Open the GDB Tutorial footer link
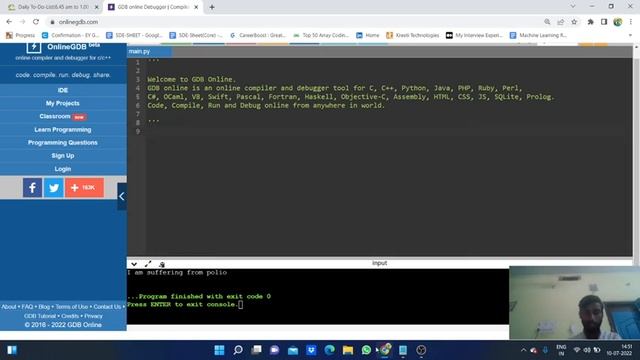This screenshot has height=360, width=640. (x=40, y=316)
